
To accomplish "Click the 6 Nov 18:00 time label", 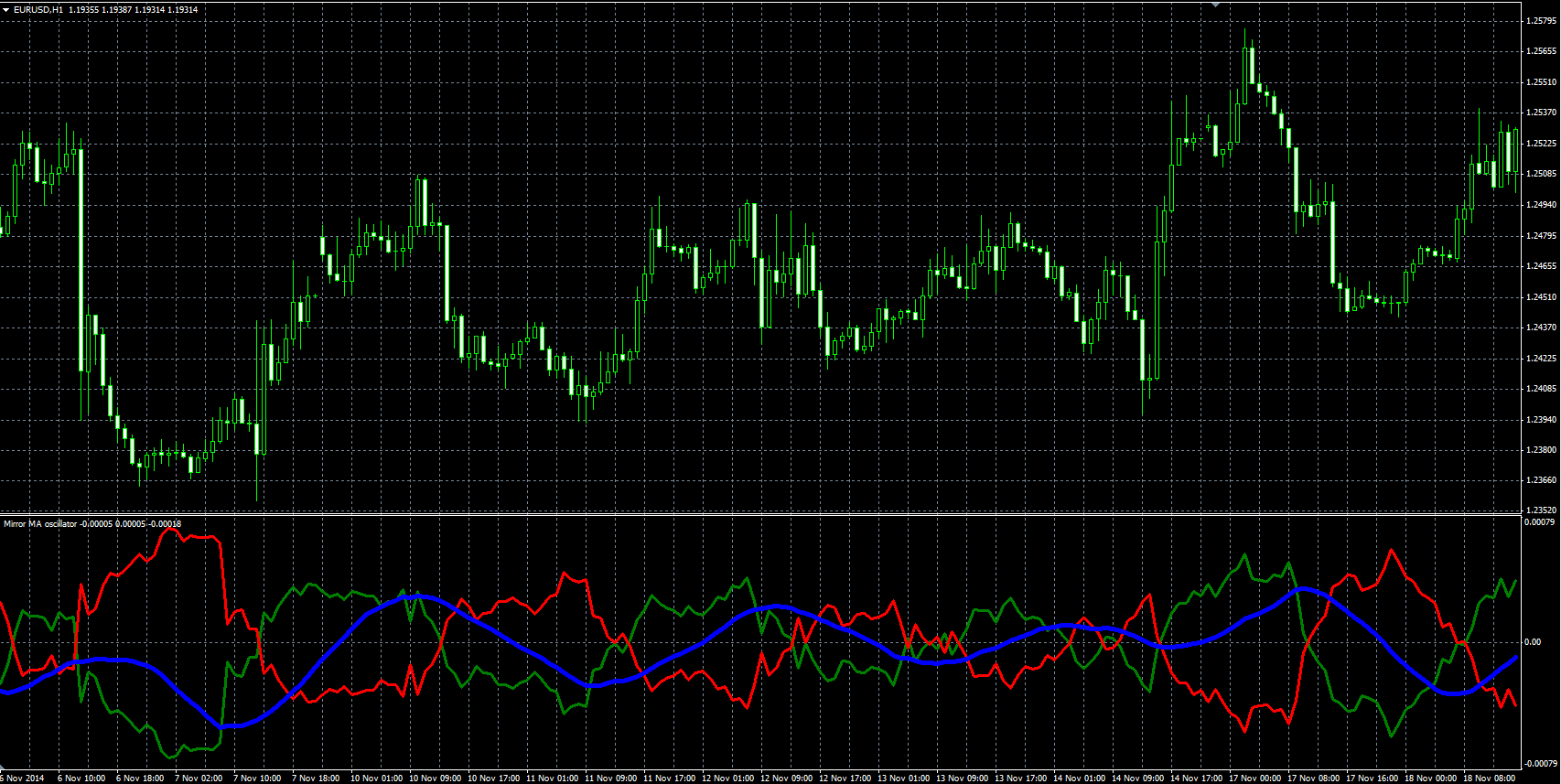I will pyautogui.click(x=140, y=779).
